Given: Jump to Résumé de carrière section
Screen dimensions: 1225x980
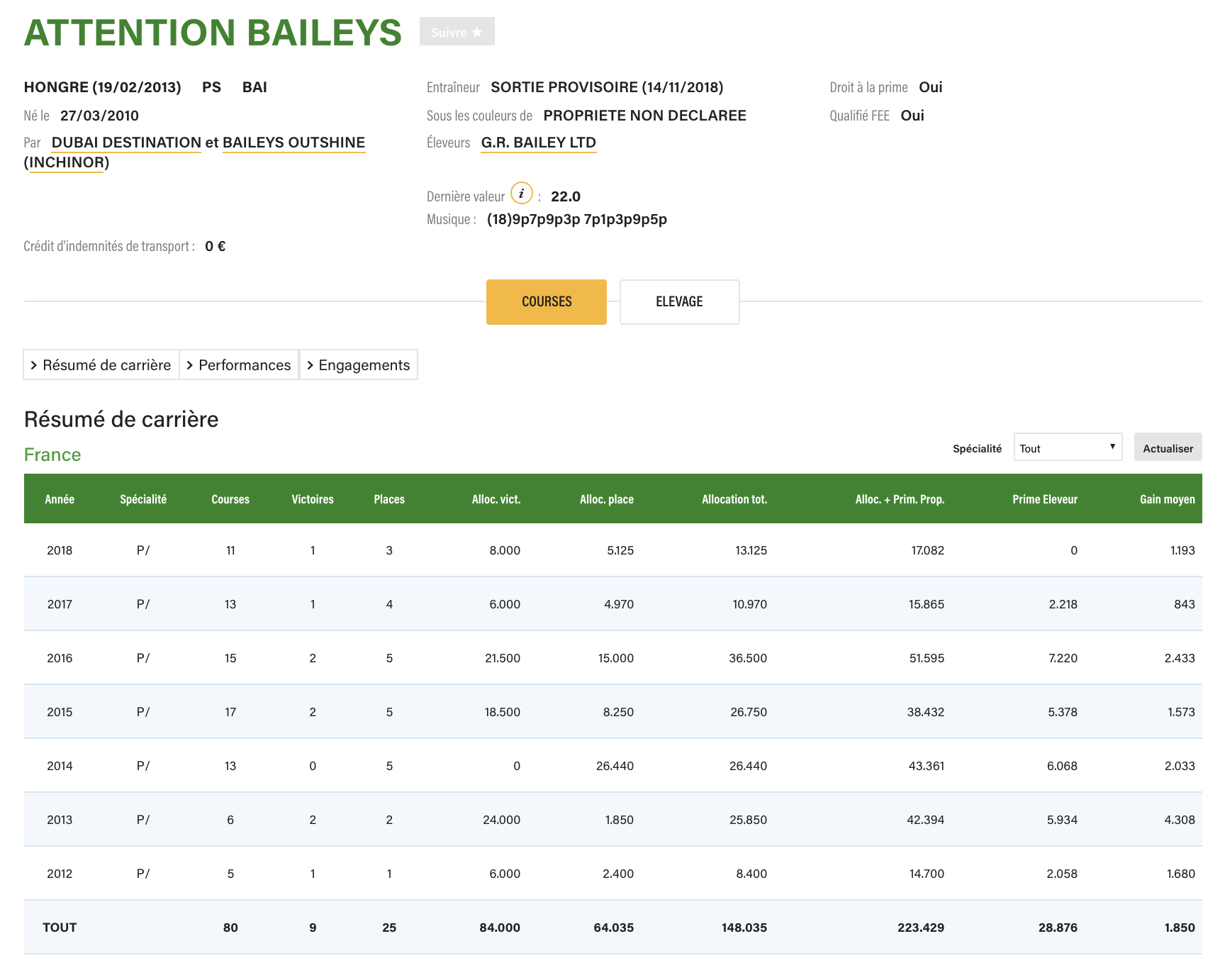Looking at the screenshot, I should coord(101,365).
